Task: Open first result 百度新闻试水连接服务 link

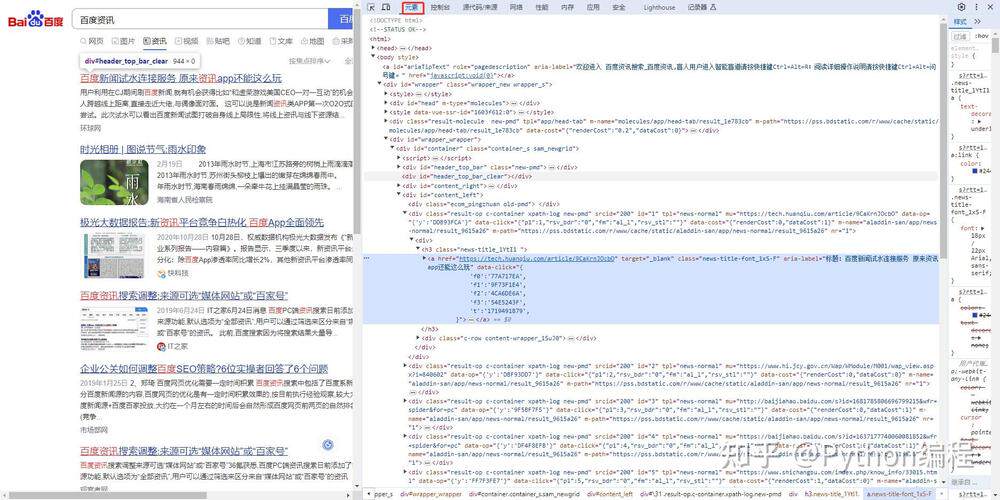Action: [180, 78]
